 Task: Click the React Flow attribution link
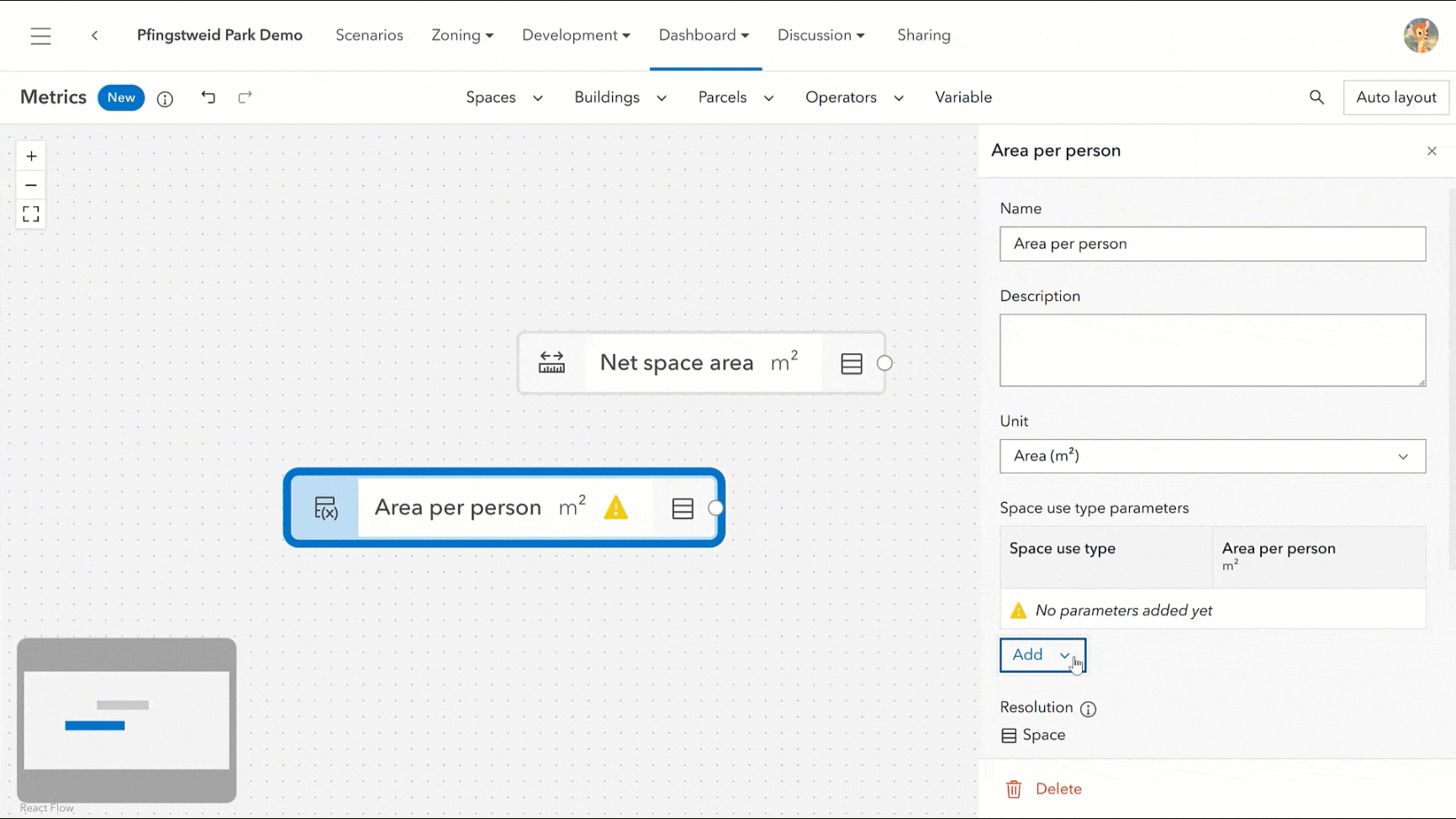pos(47,808)
